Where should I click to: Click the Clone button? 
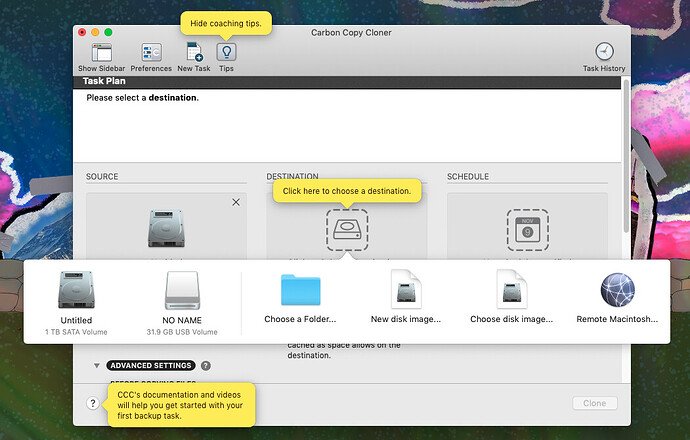click(x=595, y=403)
